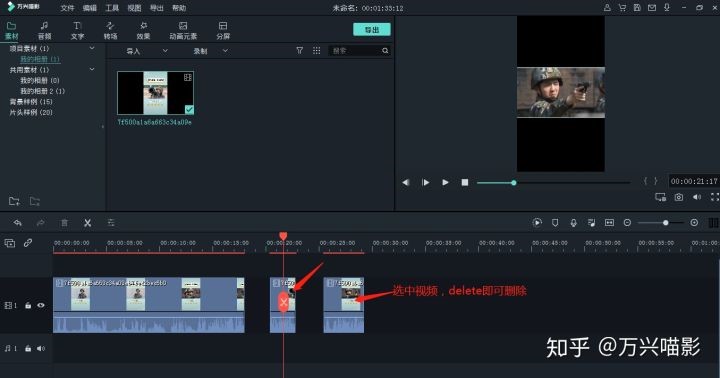This screenshot has width=720, height=378.
Task: Open the 编辑 menu
Action: pos(90,8)
